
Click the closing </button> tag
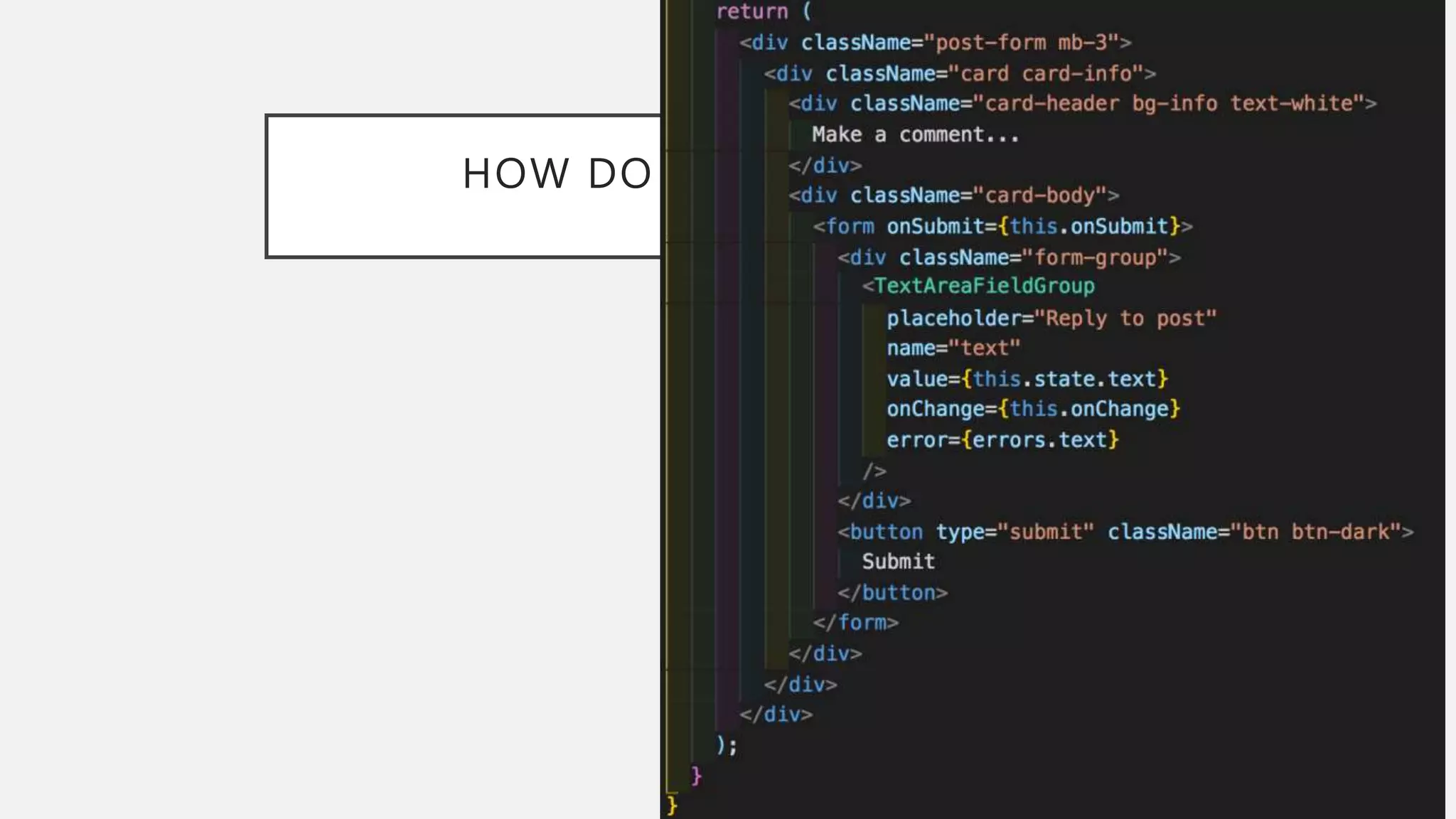click(x=892, y=592)
